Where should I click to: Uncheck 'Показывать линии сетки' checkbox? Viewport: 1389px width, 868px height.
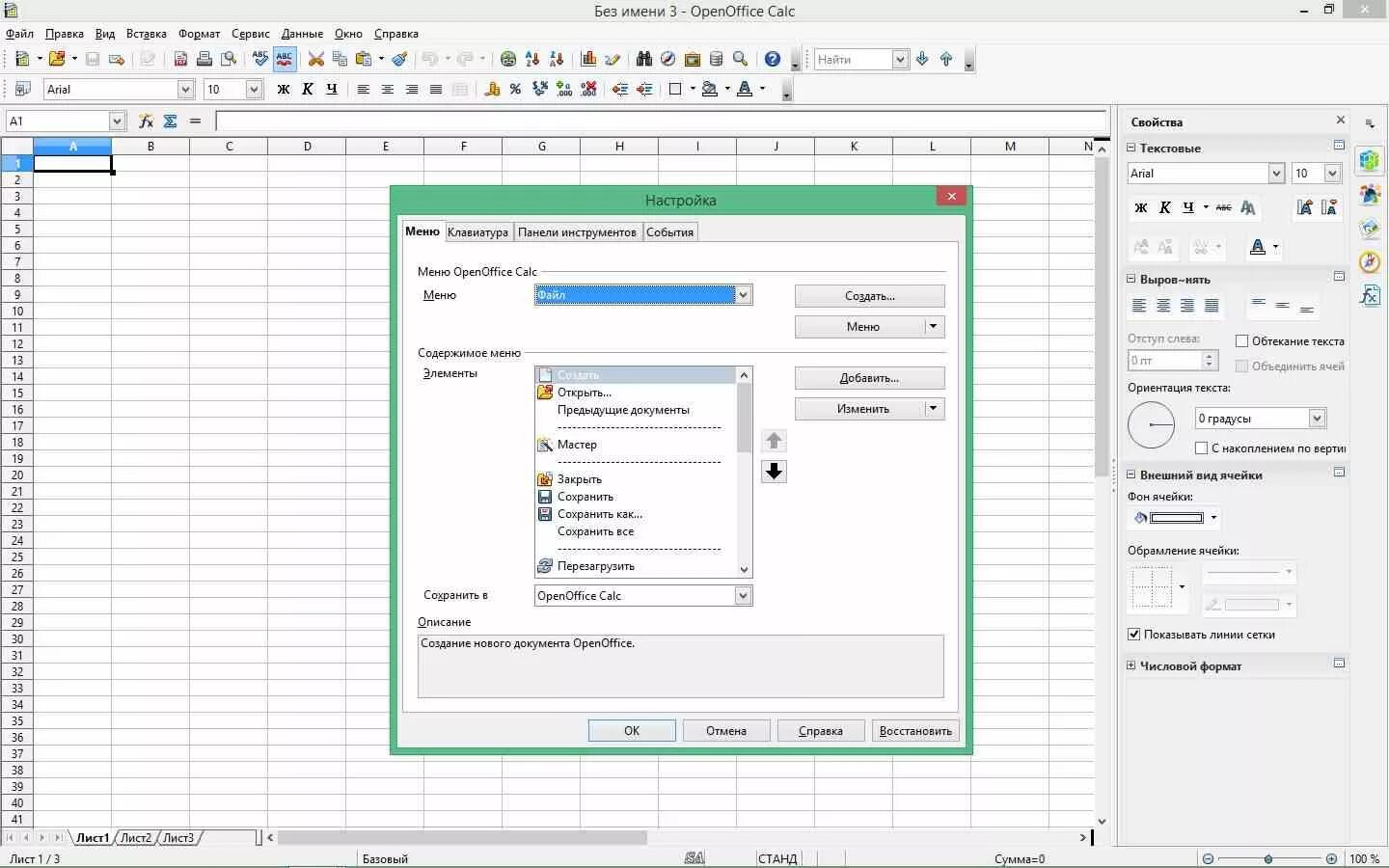point(1134,635)
